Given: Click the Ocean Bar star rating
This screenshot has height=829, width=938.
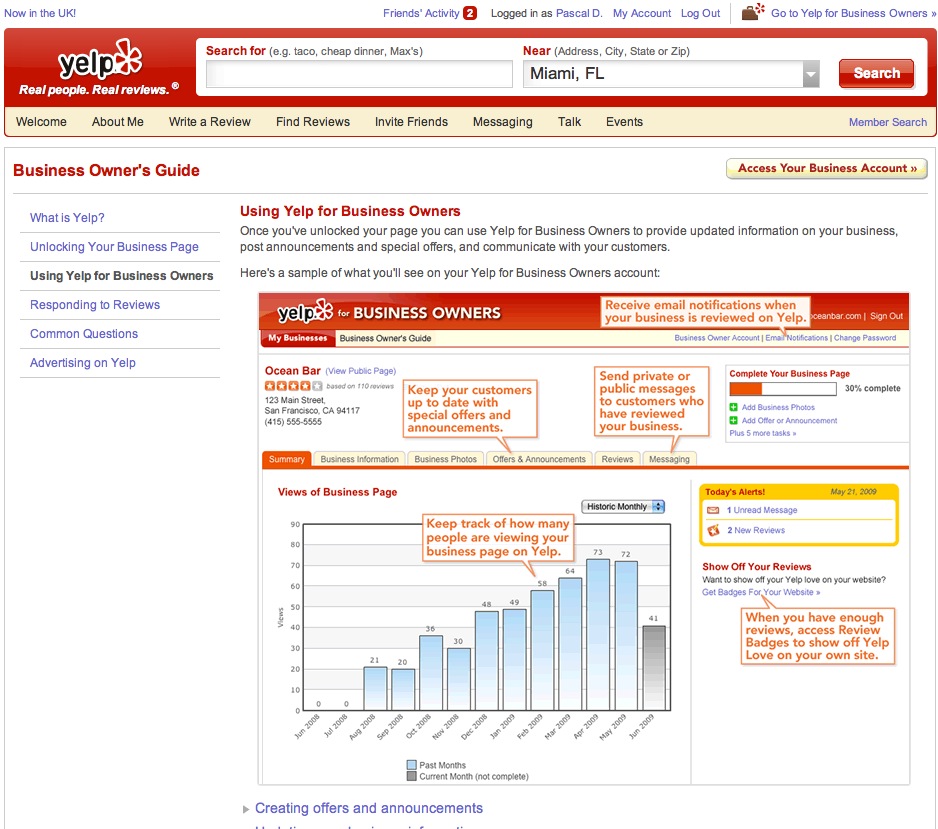Looking at the screenshot, I should (293, 386).
